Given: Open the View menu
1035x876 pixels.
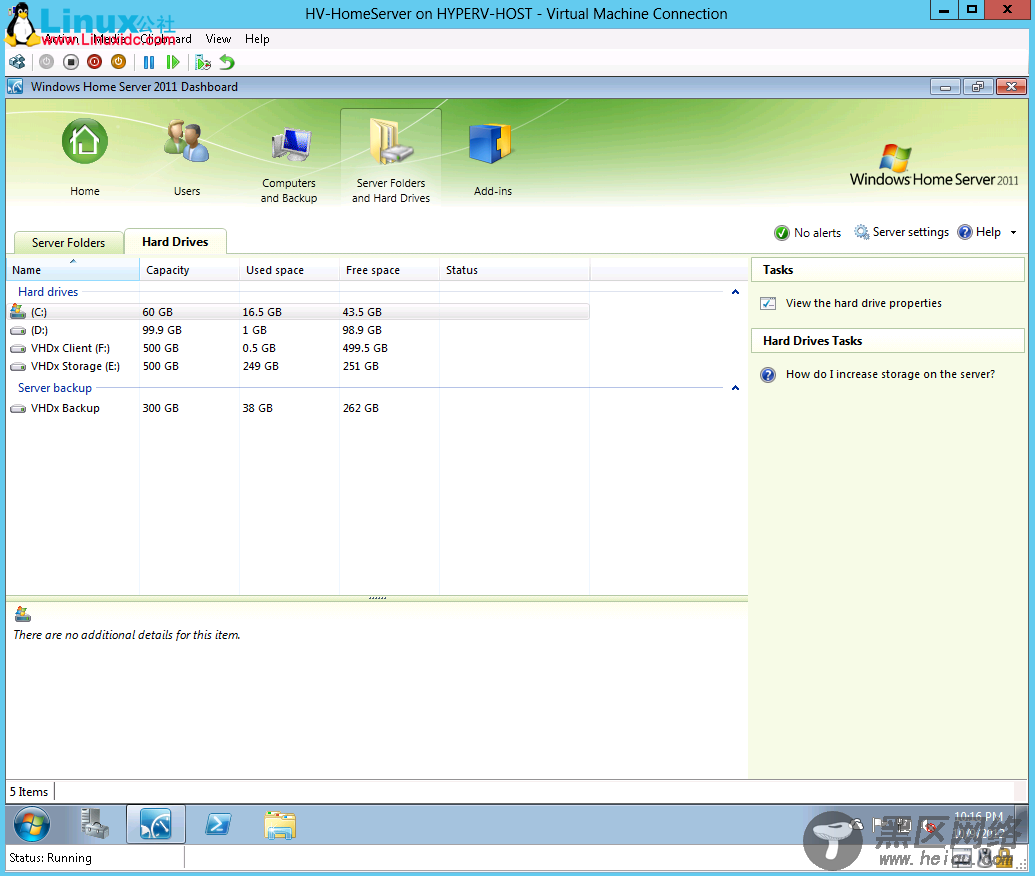Looking at the screenshot, I should click(218, 39).
